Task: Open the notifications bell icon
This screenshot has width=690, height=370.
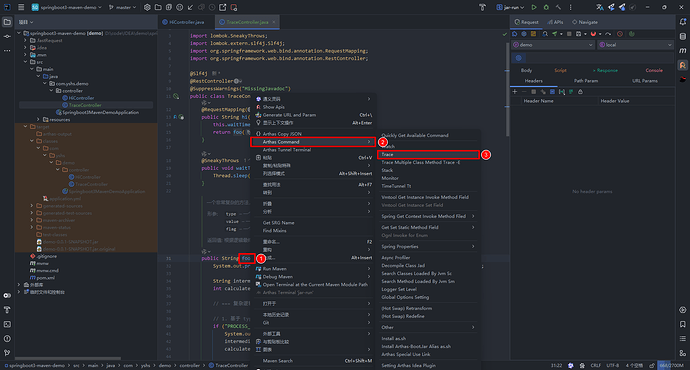Action: 683,22
